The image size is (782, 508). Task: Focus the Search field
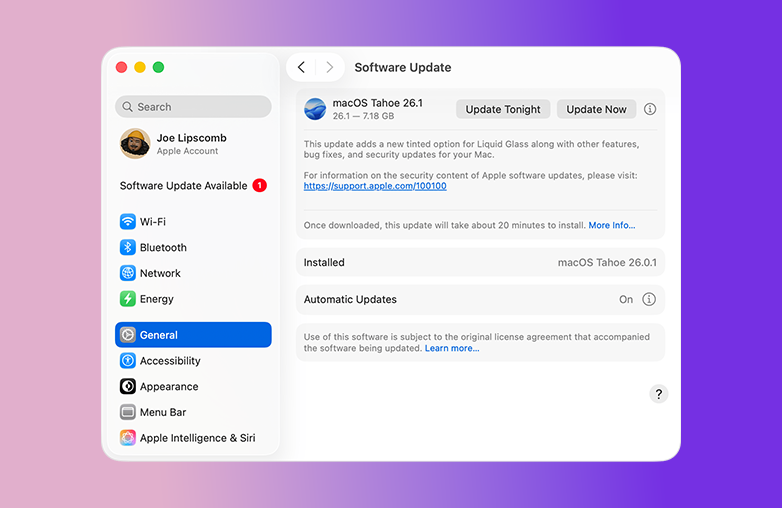[x=194, y=107]
